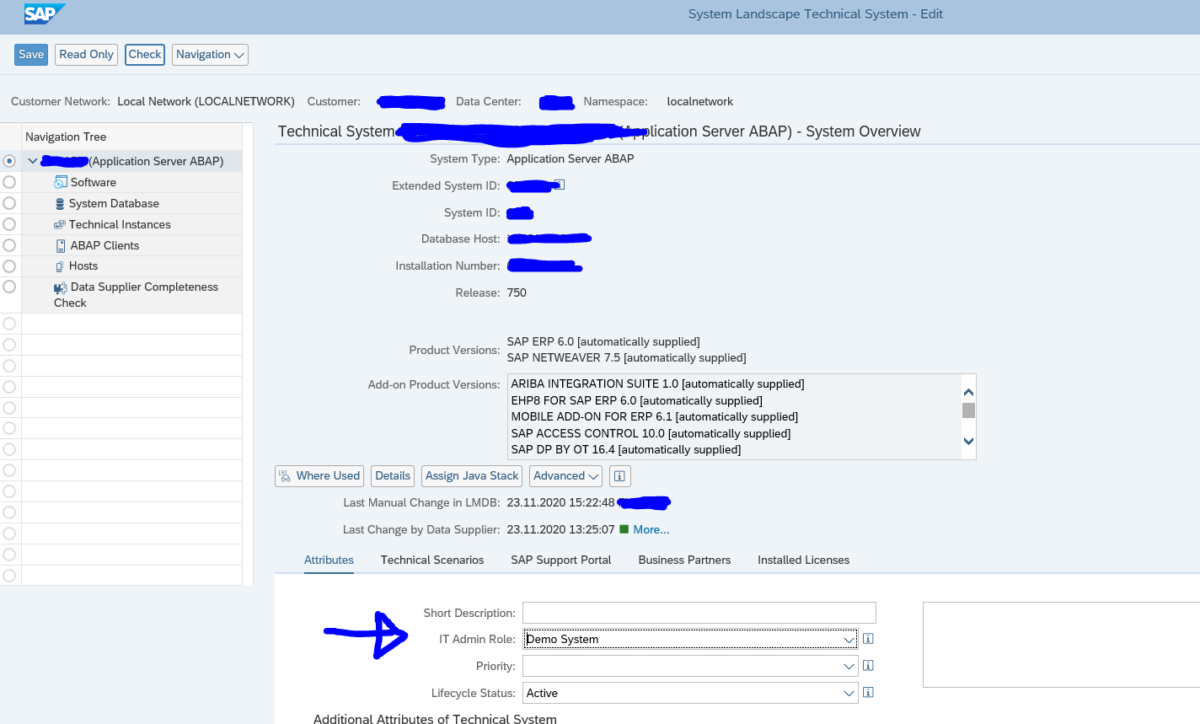This screenshot has width=1200, height=724.
Task: Click the info icon beside IT Admin Role
Action: (x=867, y=638)
